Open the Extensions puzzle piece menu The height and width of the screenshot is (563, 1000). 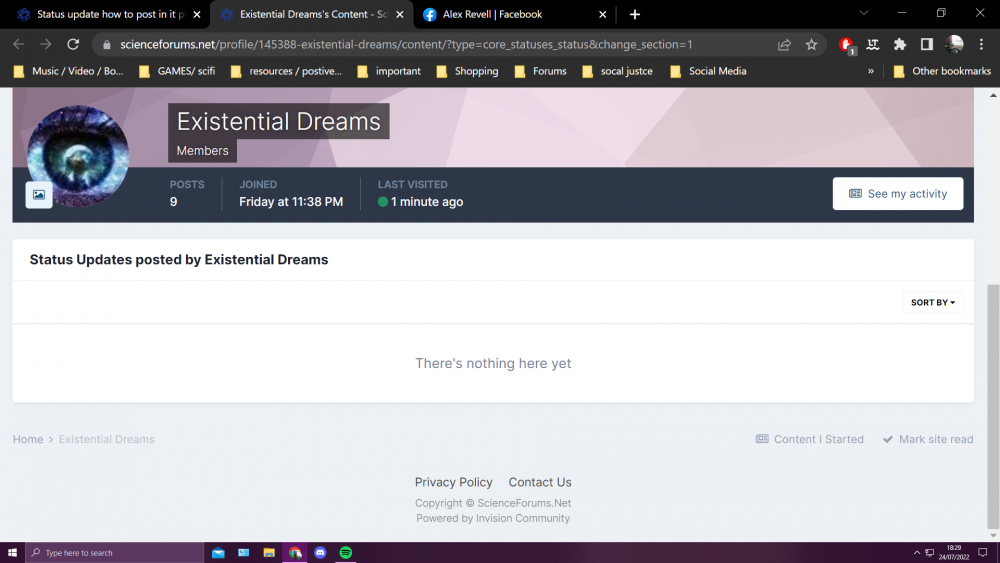pos(899,45)
